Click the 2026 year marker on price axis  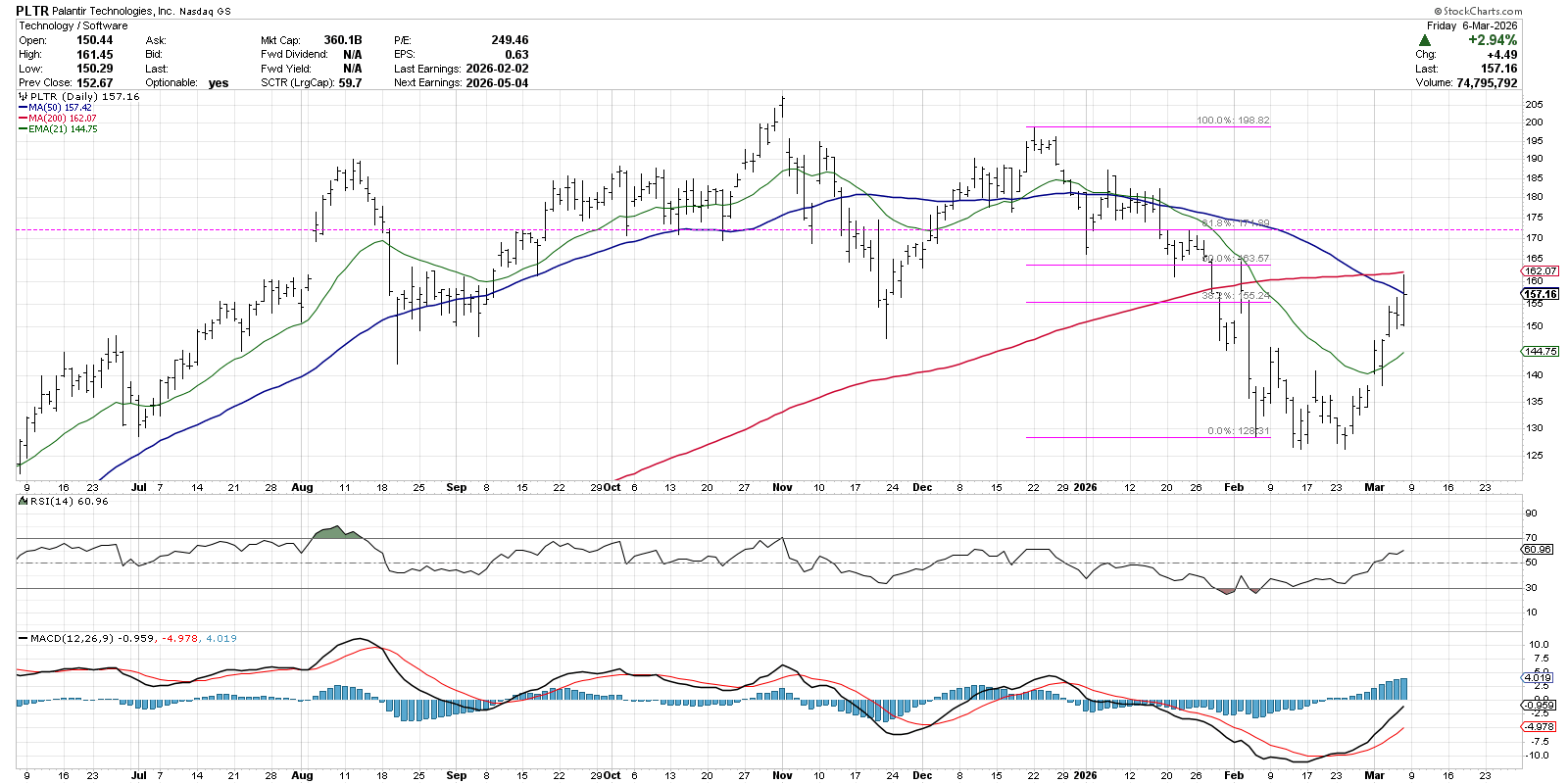[1085, 487]
